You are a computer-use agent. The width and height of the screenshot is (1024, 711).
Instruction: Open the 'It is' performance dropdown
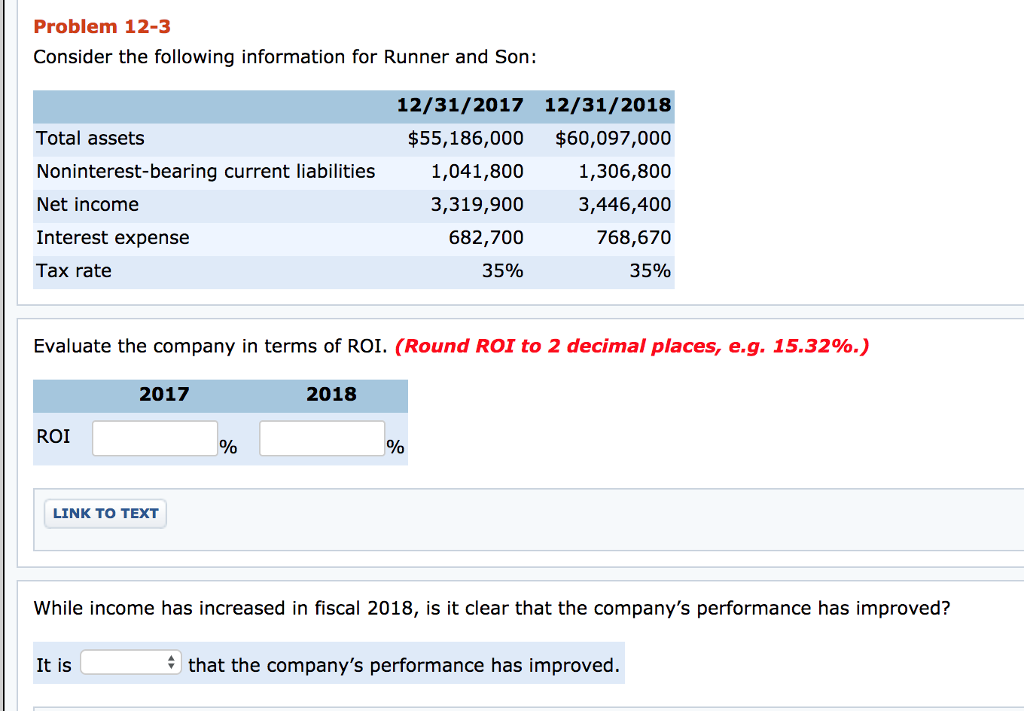click(x=130, y=664)
